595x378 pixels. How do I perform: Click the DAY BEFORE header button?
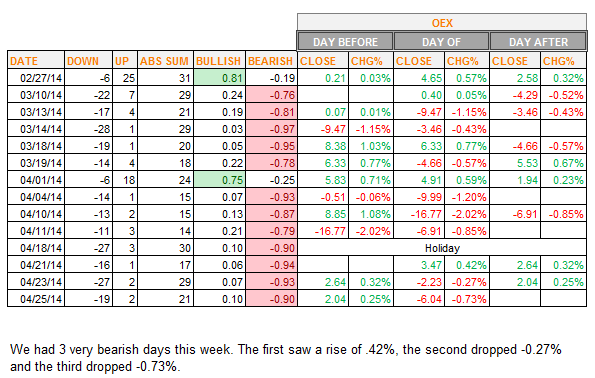(x=345, y=41)
